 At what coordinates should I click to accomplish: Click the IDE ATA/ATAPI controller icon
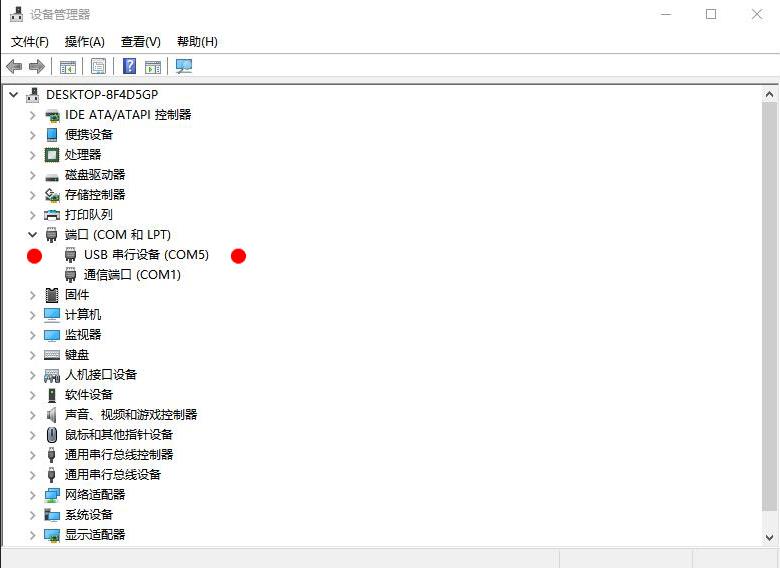pos(52,115)
